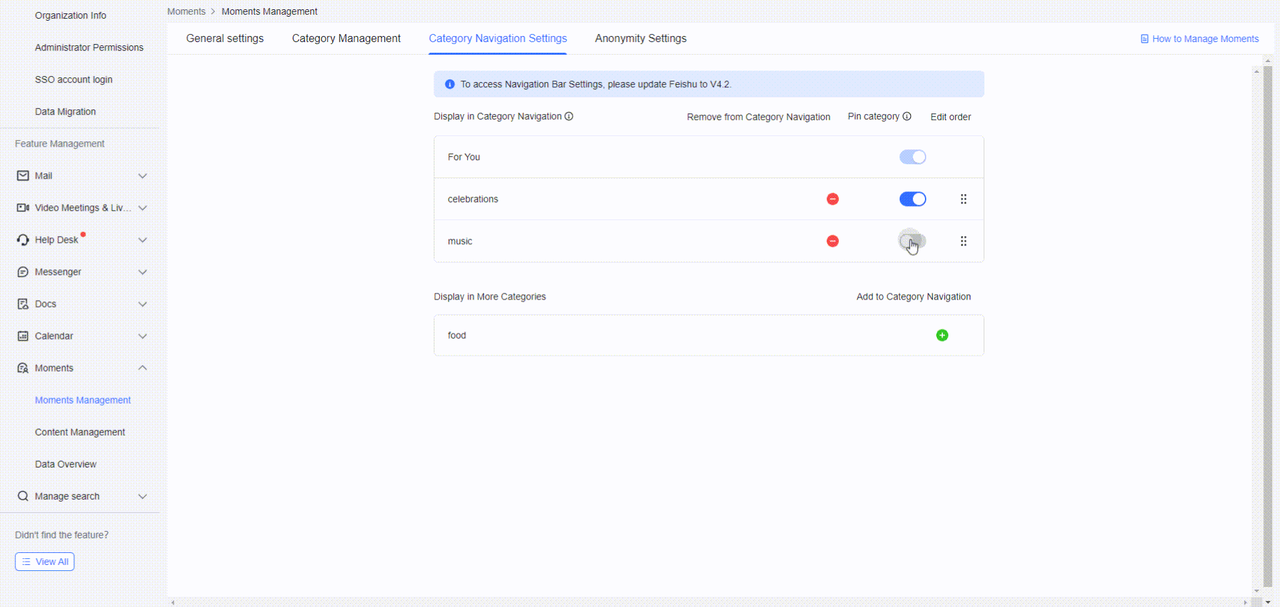Click info icon beside Pin category
The width and height of the screenshot is (1280, 607).
click(907, 117)
